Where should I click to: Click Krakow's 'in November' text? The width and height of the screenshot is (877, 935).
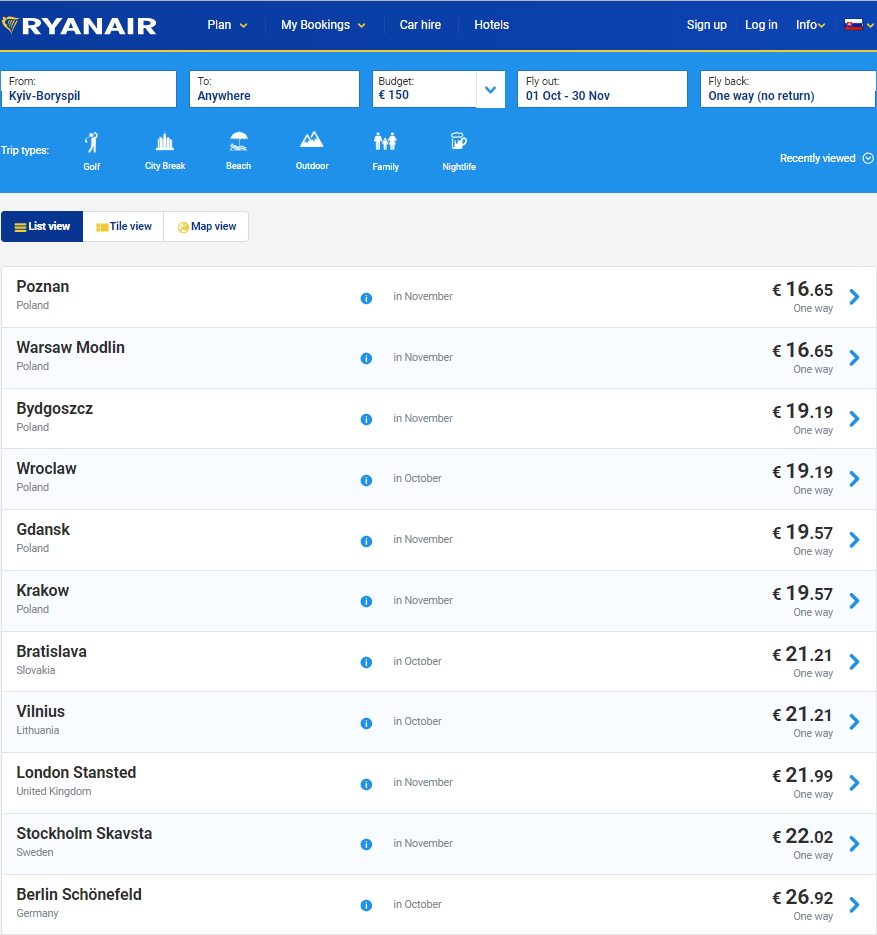click(423, 600)
